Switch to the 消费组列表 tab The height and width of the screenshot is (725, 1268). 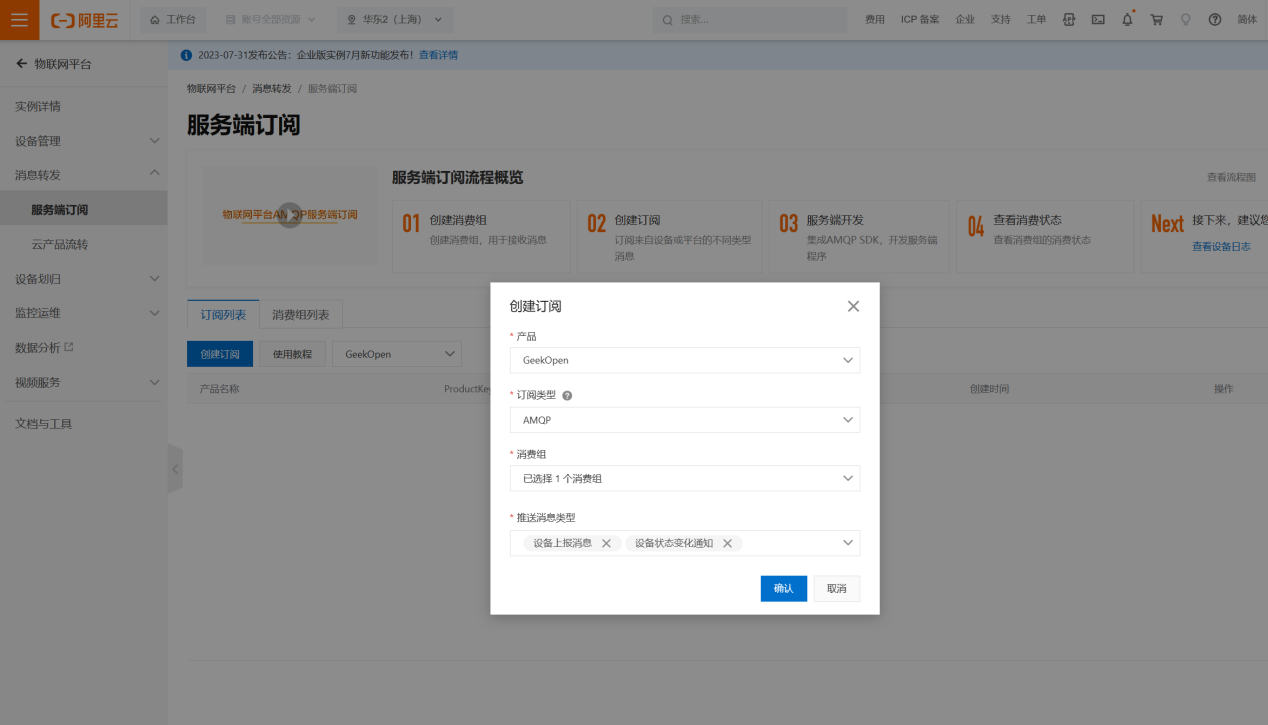click(301, 314)
